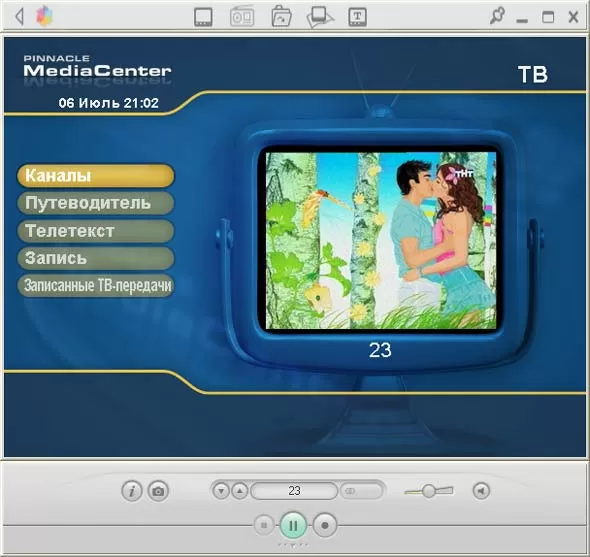Viewport: 590px width, 557px height.
Task: Stop playback with the stop button
Action: coord(264,525)
